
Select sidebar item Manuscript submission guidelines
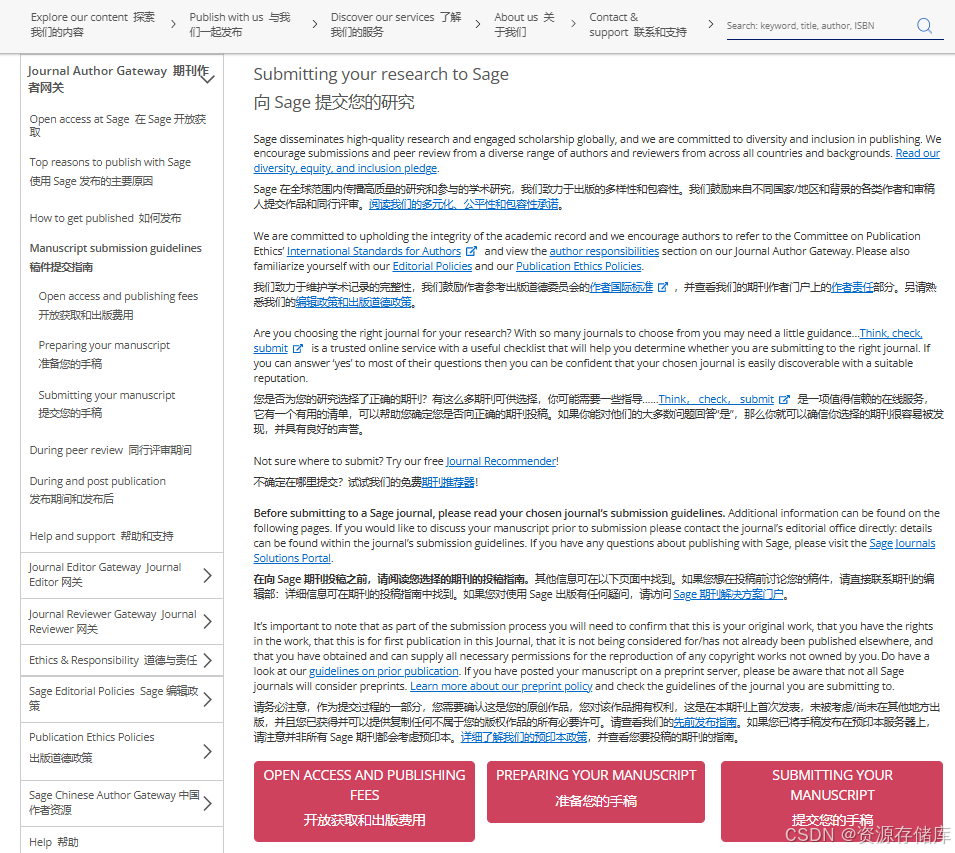click(115, 257)
